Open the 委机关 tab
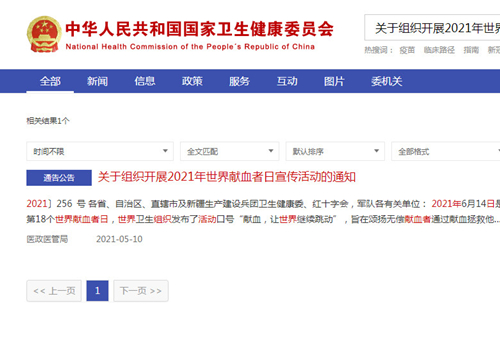The image size is (500, 361). tap(387, 81)
